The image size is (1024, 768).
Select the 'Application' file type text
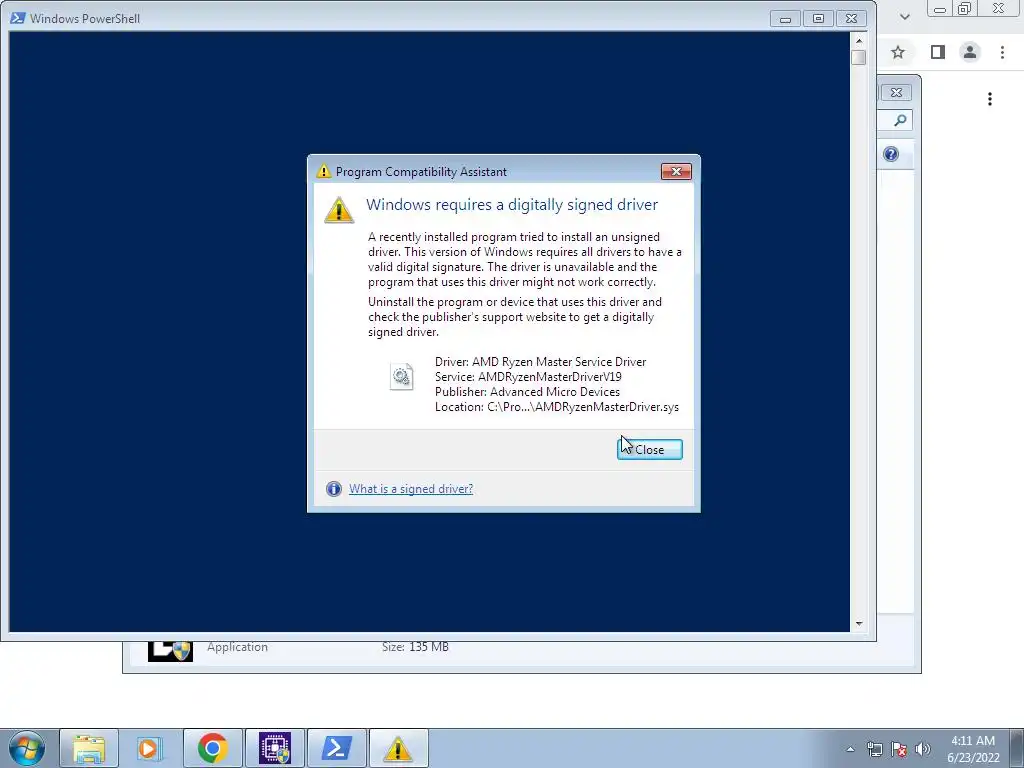click(238, 647)
